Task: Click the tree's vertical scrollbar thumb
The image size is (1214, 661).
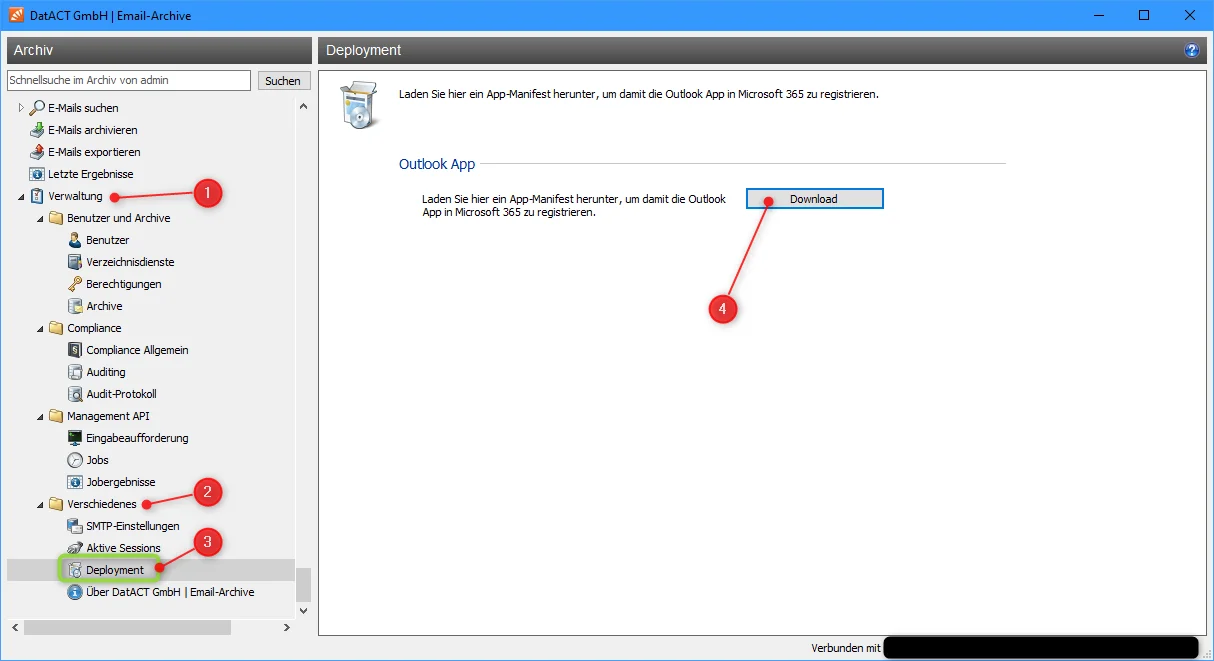Action: tap(303, 584)
